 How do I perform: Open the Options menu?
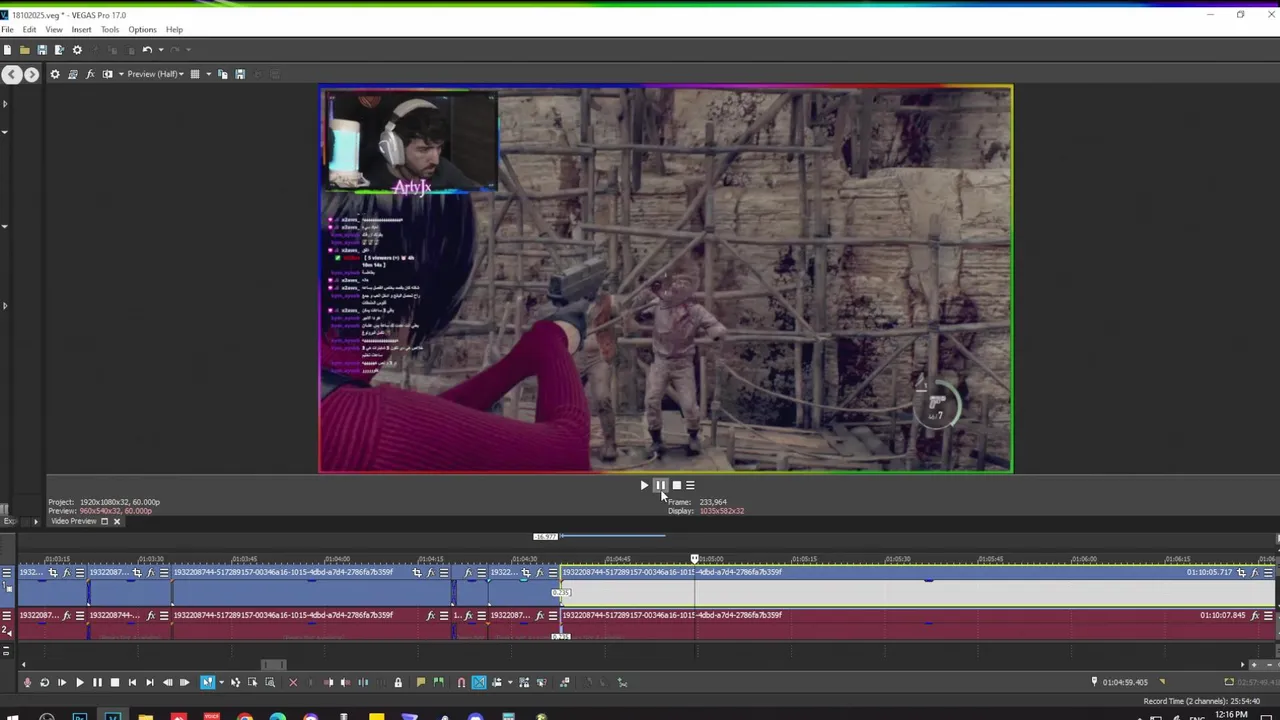[142, 29]
